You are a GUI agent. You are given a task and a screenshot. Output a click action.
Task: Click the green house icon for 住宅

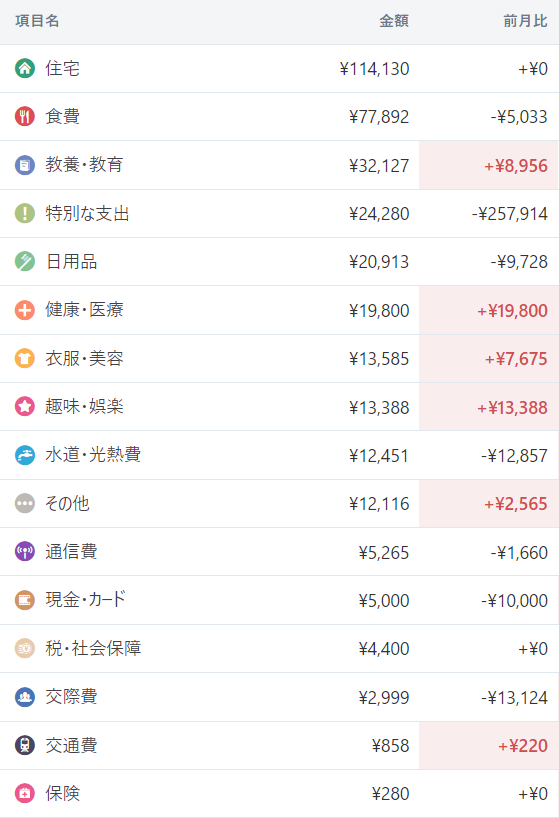tap(25, 68)
